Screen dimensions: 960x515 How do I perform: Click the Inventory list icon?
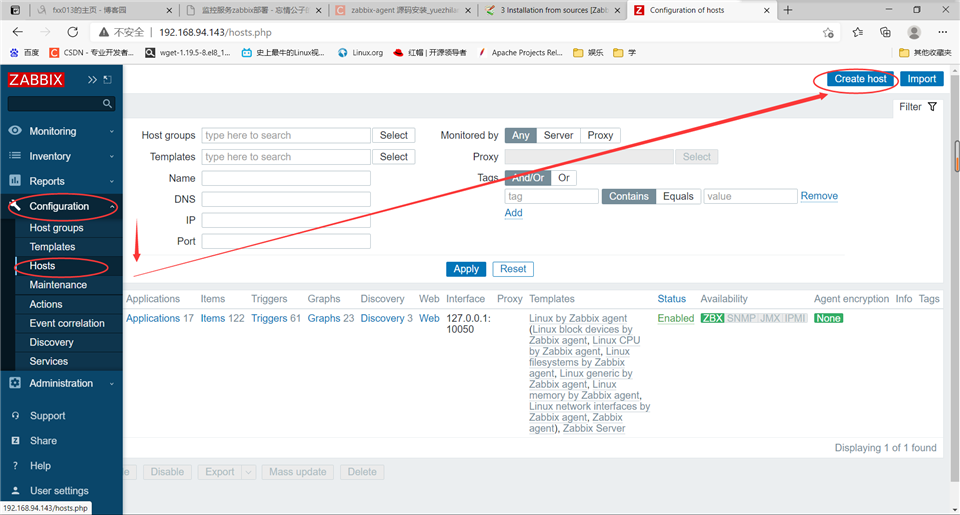click(15, 156)
